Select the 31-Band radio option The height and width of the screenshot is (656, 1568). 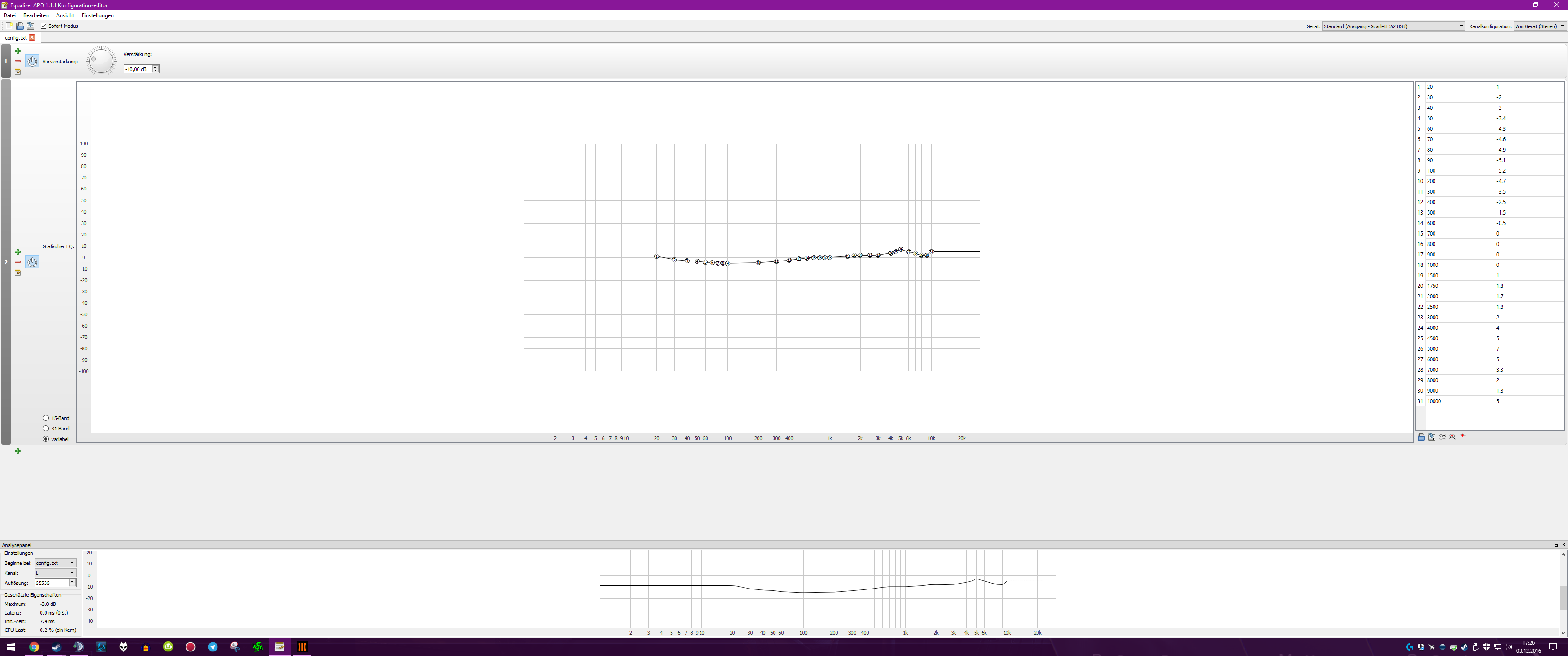46,428
